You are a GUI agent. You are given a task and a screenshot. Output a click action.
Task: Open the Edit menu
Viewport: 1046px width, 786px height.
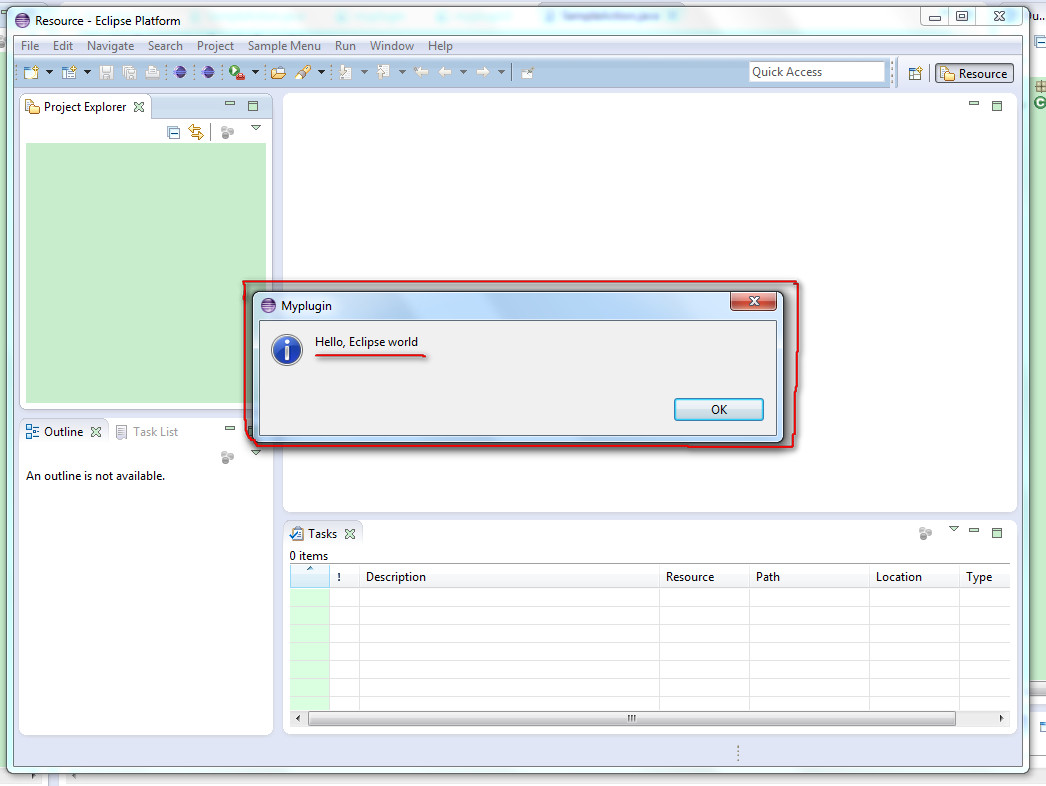(x=63, y=45)
